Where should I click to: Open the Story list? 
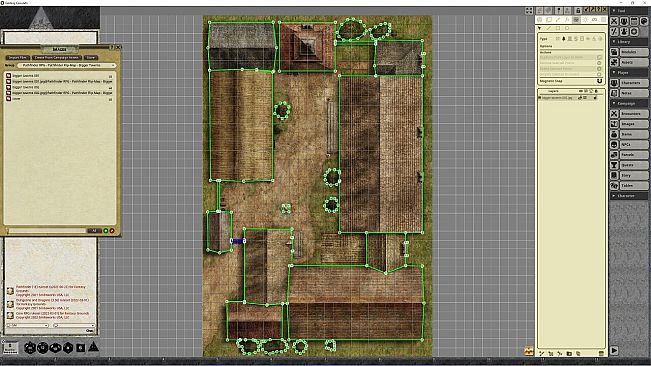click(x=634, y=175)
